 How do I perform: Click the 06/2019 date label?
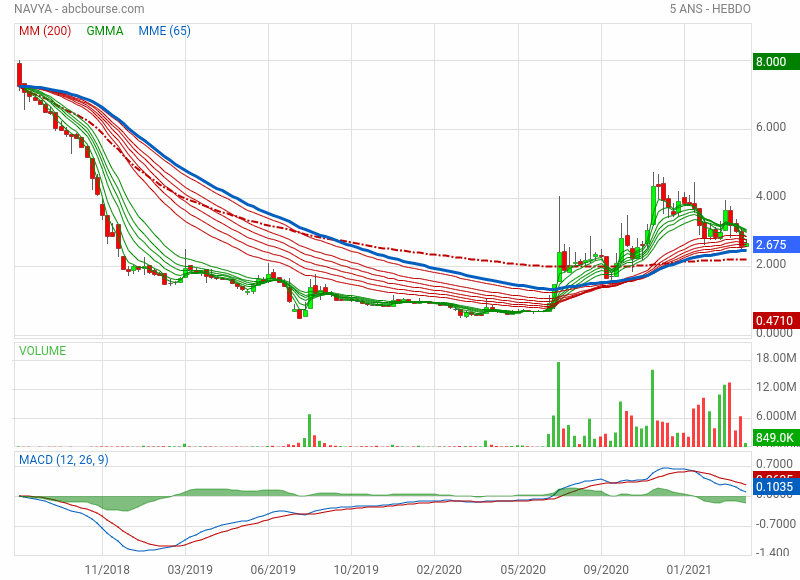[x=273, y=569]
